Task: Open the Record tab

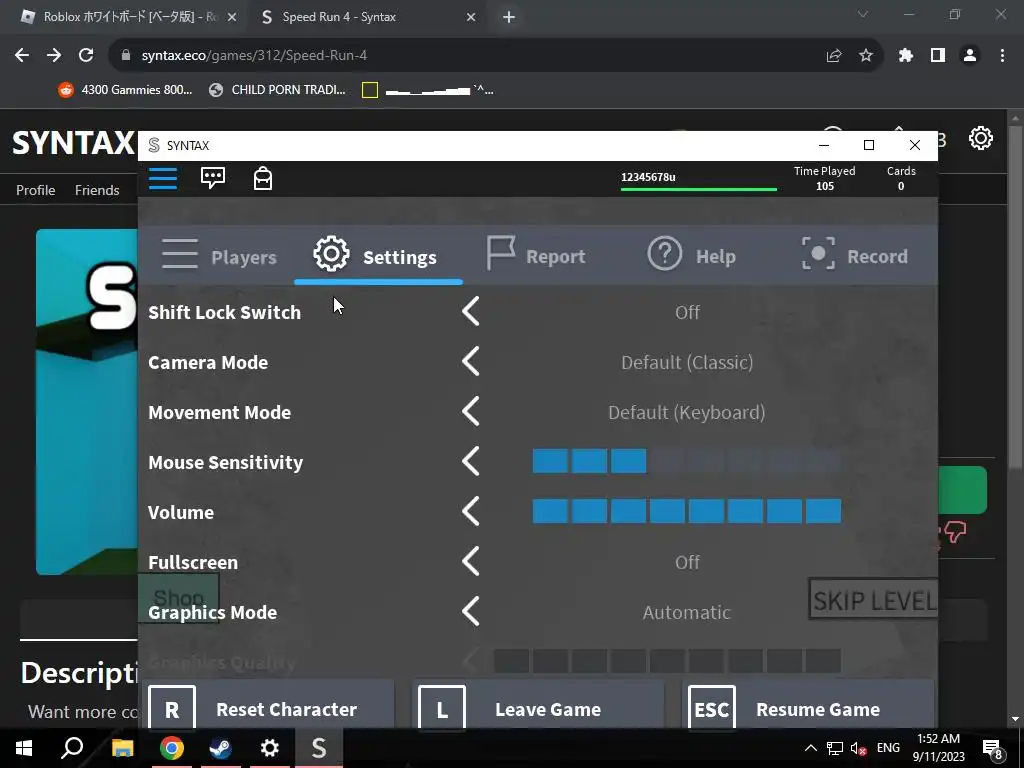Action: [855, 255]
